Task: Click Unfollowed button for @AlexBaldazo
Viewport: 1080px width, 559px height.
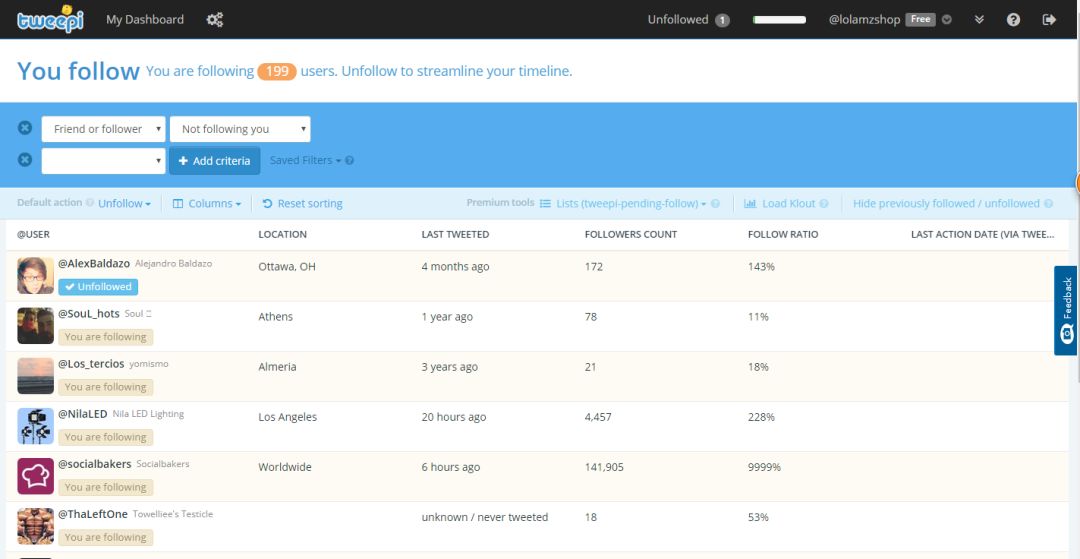Action: (x=98, y=286)
